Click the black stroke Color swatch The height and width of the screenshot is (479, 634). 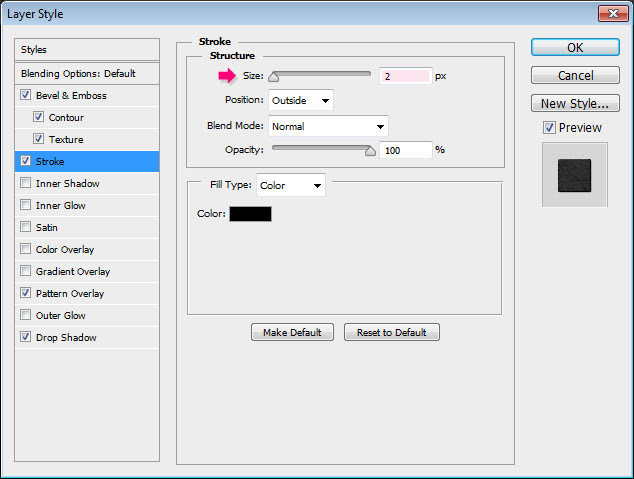250,214
